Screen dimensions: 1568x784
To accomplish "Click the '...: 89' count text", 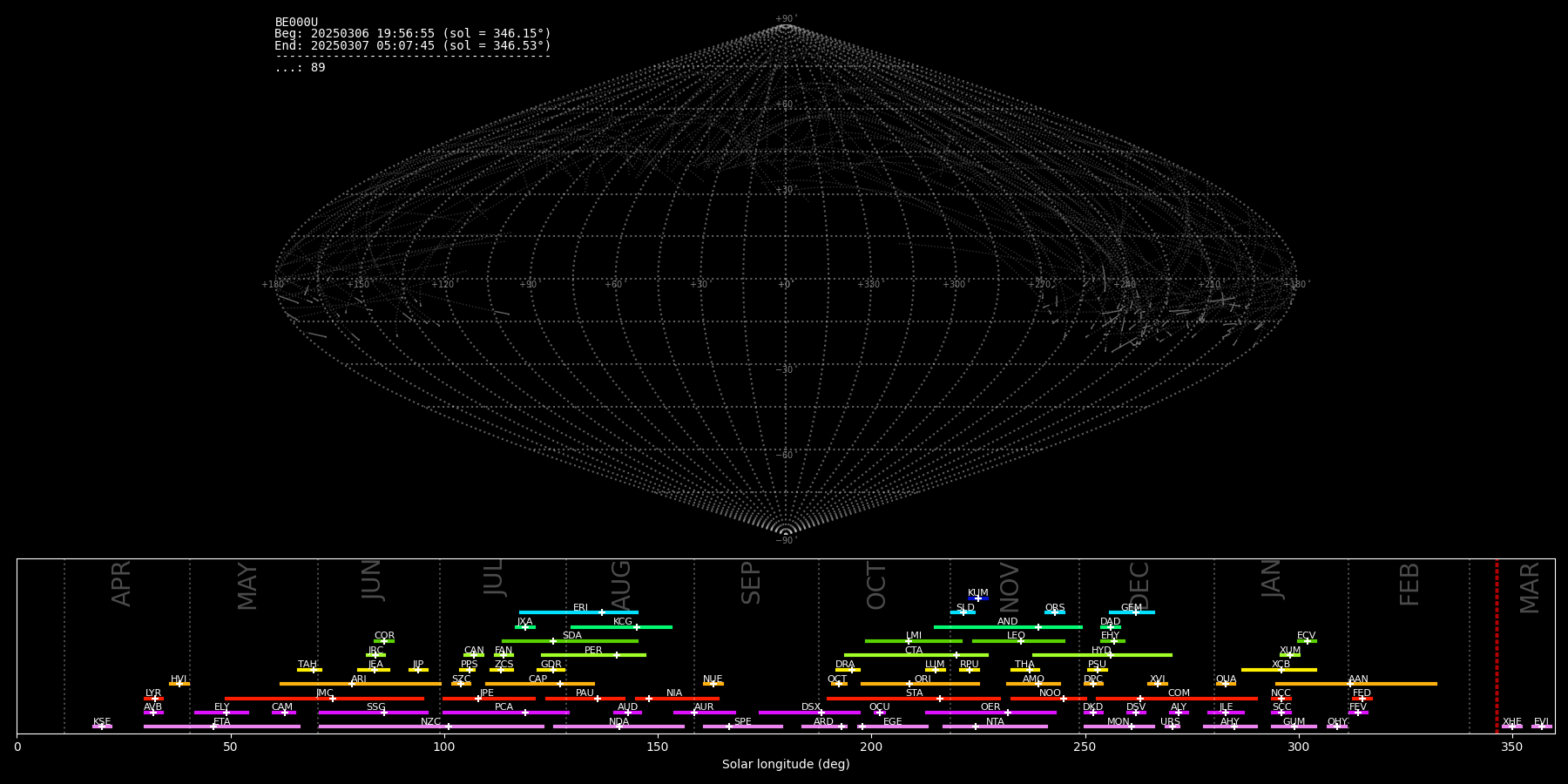I will (300, 68).
